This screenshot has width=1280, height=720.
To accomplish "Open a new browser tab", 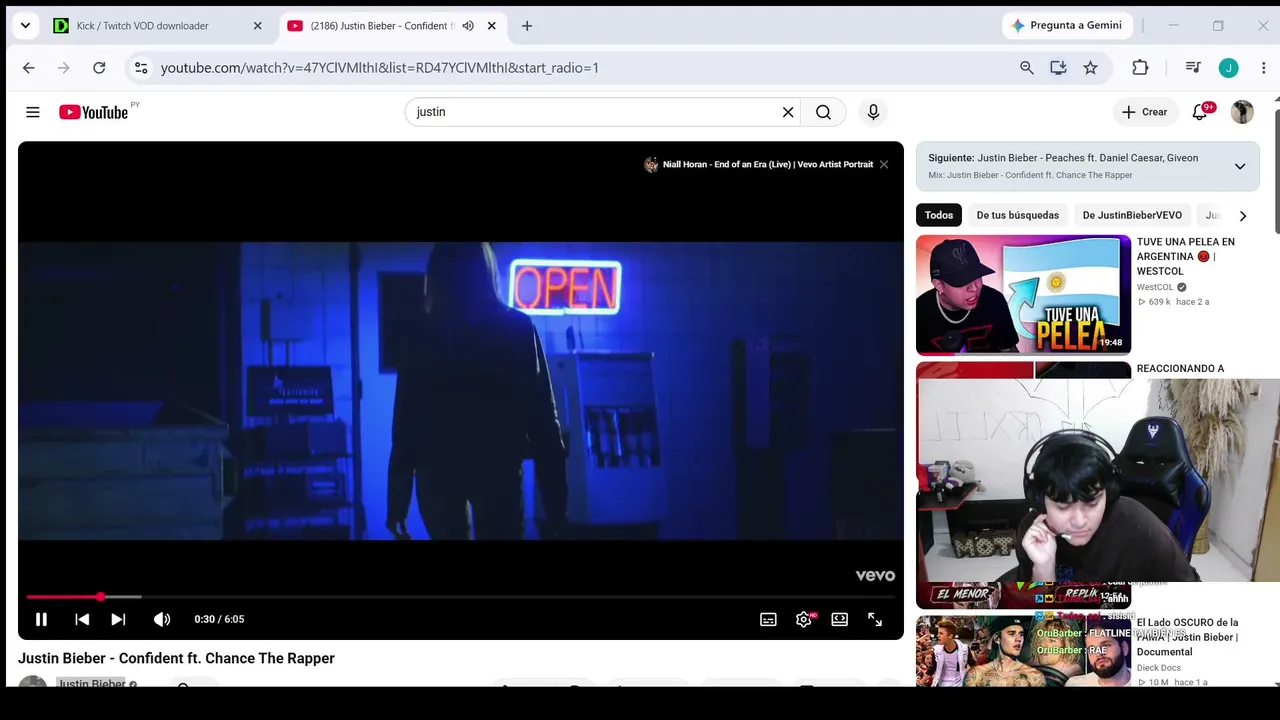I will tap(527, 26).
